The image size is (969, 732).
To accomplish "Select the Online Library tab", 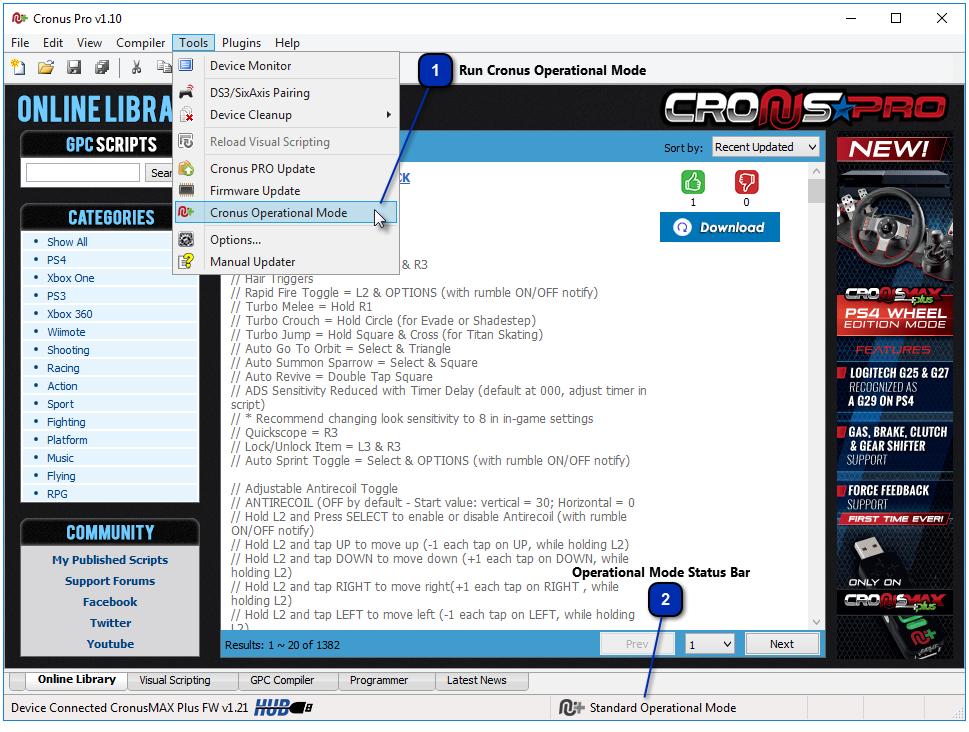I will tap(77, 679).
